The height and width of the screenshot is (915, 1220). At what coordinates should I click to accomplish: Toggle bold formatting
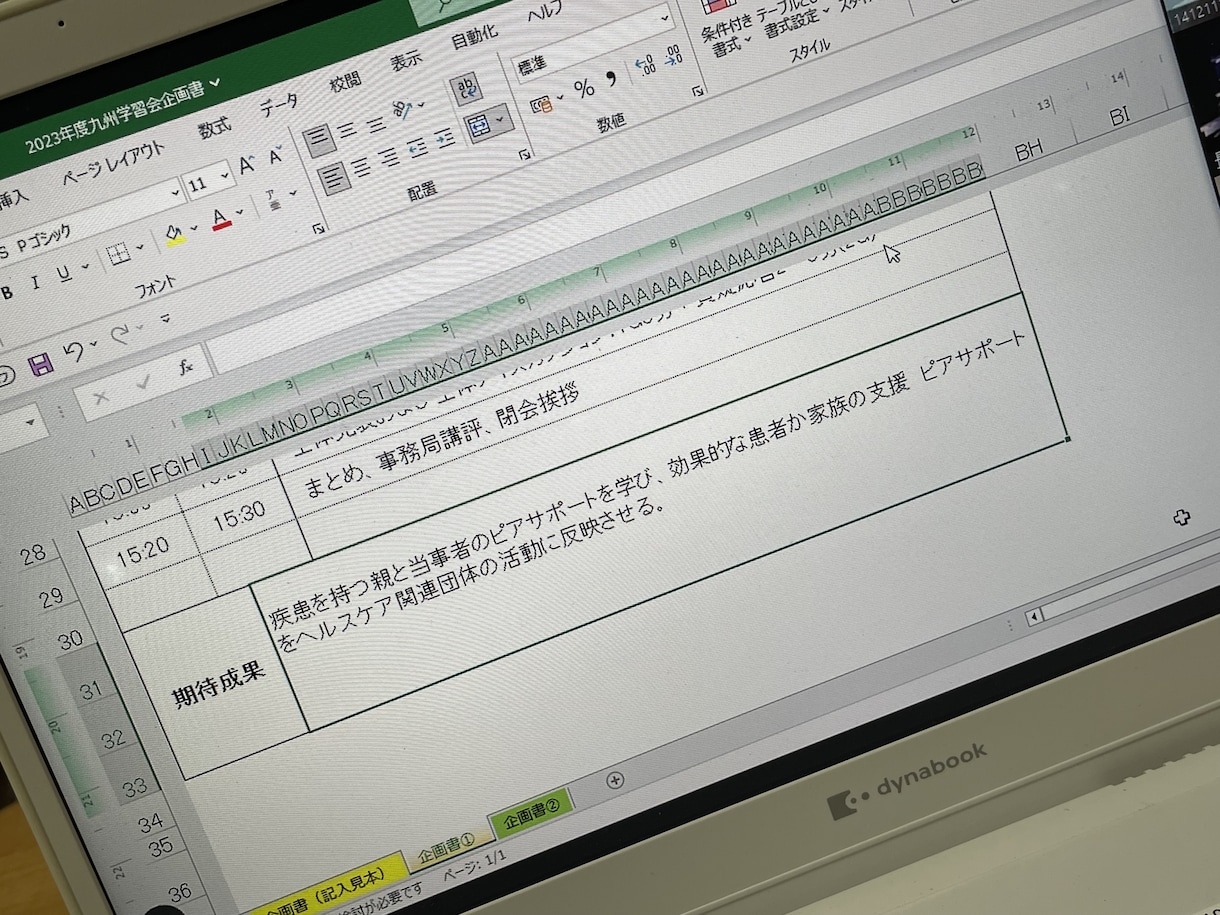[8, 293]
